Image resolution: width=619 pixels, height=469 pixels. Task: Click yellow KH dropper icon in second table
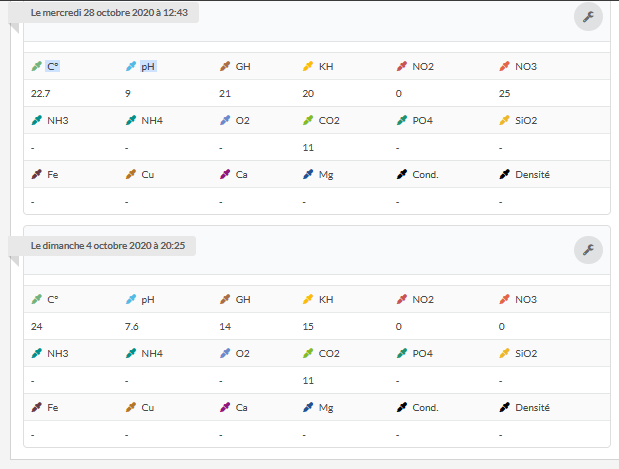coord(308,299)
